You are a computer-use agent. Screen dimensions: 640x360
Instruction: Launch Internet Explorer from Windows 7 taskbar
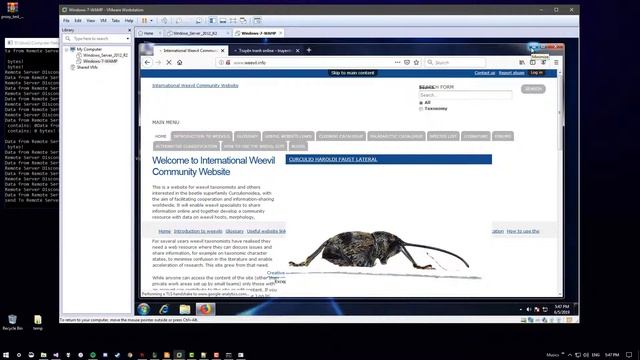[x=164, y=309]
